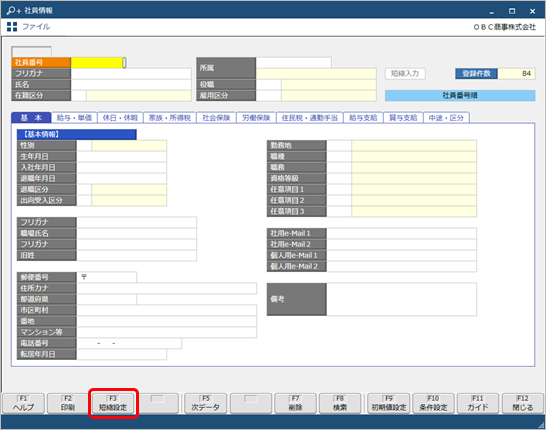The height and width of the screenshot is (430, 546).
Task: Select the 家族・所得税 tab
Action: tap(170, 118)
